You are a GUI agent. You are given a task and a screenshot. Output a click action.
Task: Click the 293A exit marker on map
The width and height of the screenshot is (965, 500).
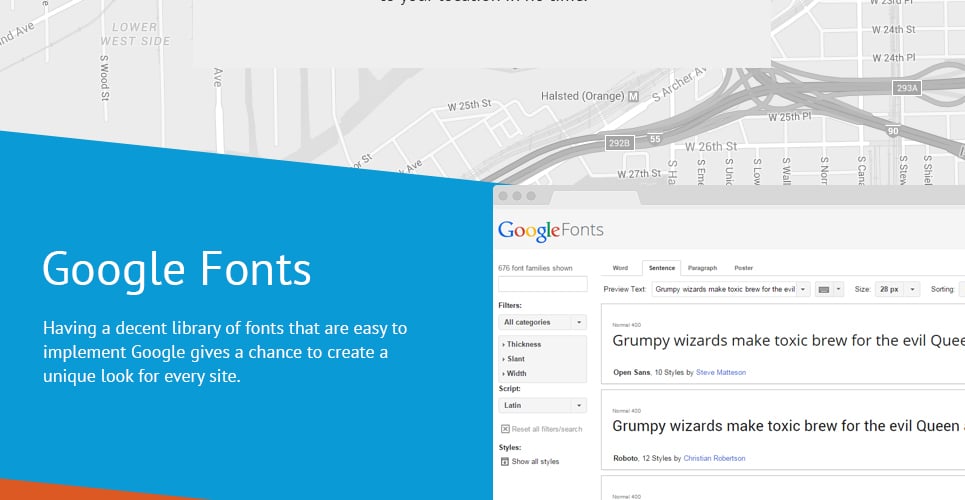point(907,88)
